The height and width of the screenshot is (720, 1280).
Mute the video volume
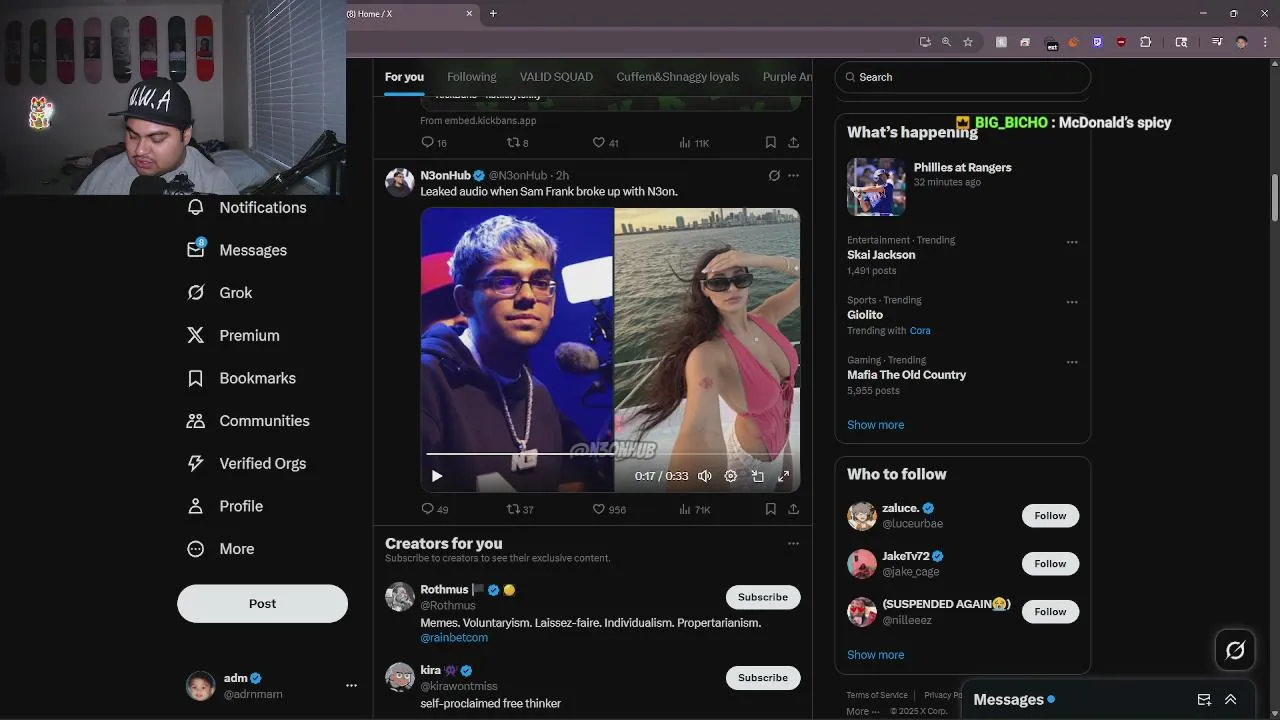pos(705,476)
